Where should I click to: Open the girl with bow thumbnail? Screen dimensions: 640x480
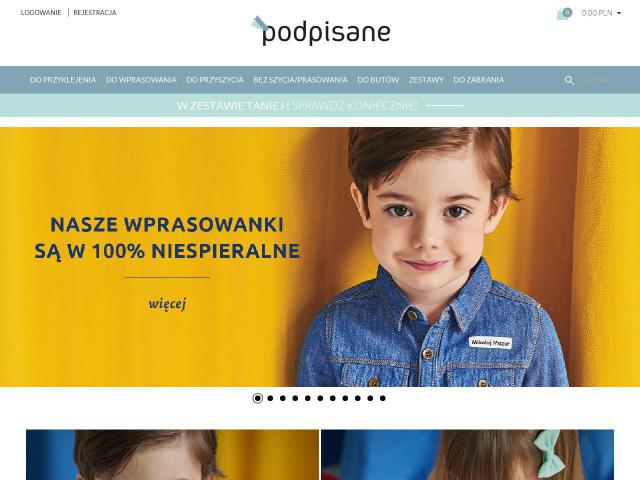click(x=467, y=455)
